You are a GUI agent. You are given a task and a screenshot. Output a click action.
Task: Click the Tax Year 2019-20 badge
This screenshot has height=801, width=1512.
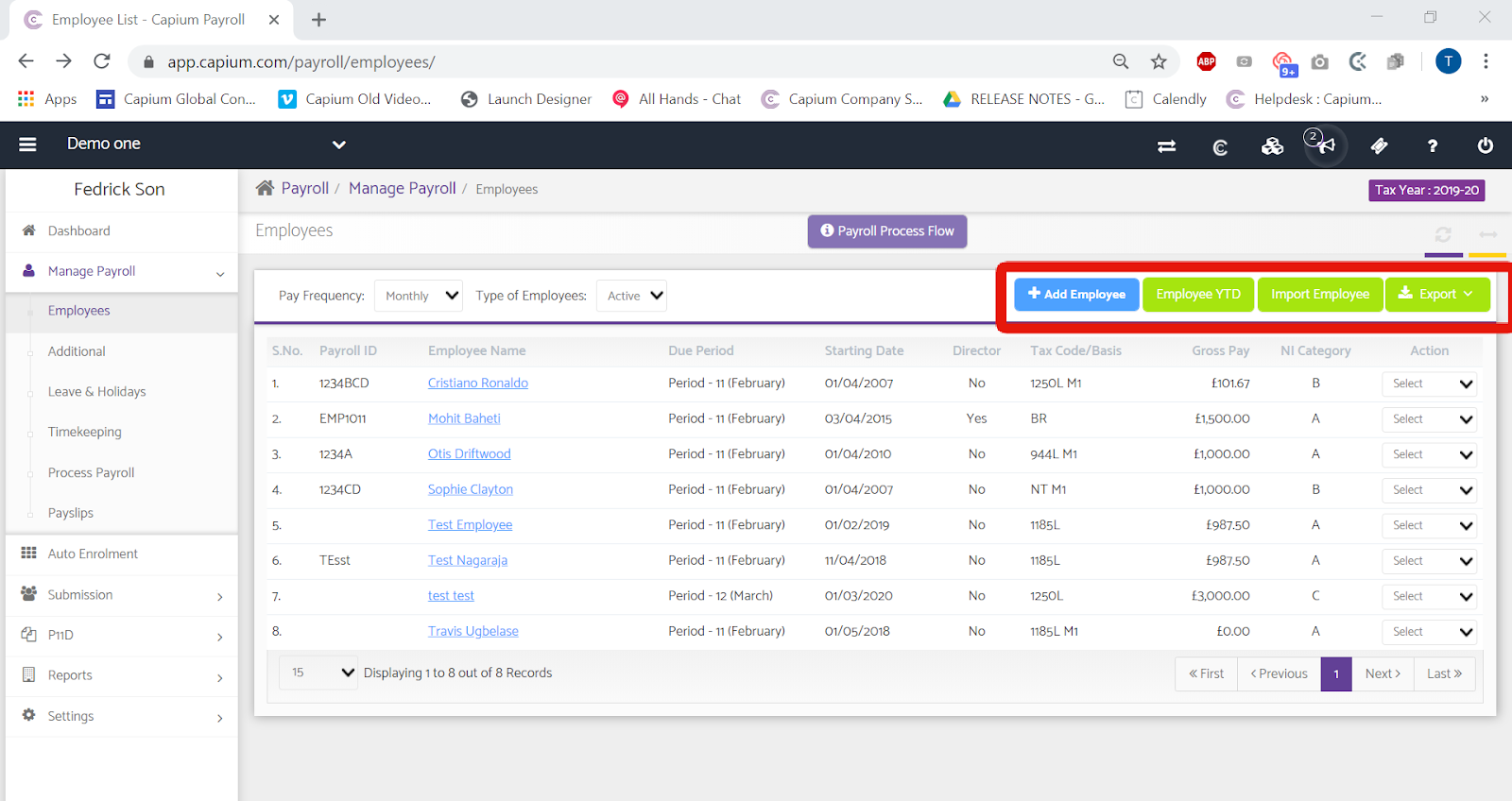click(x=1426, y=190)
